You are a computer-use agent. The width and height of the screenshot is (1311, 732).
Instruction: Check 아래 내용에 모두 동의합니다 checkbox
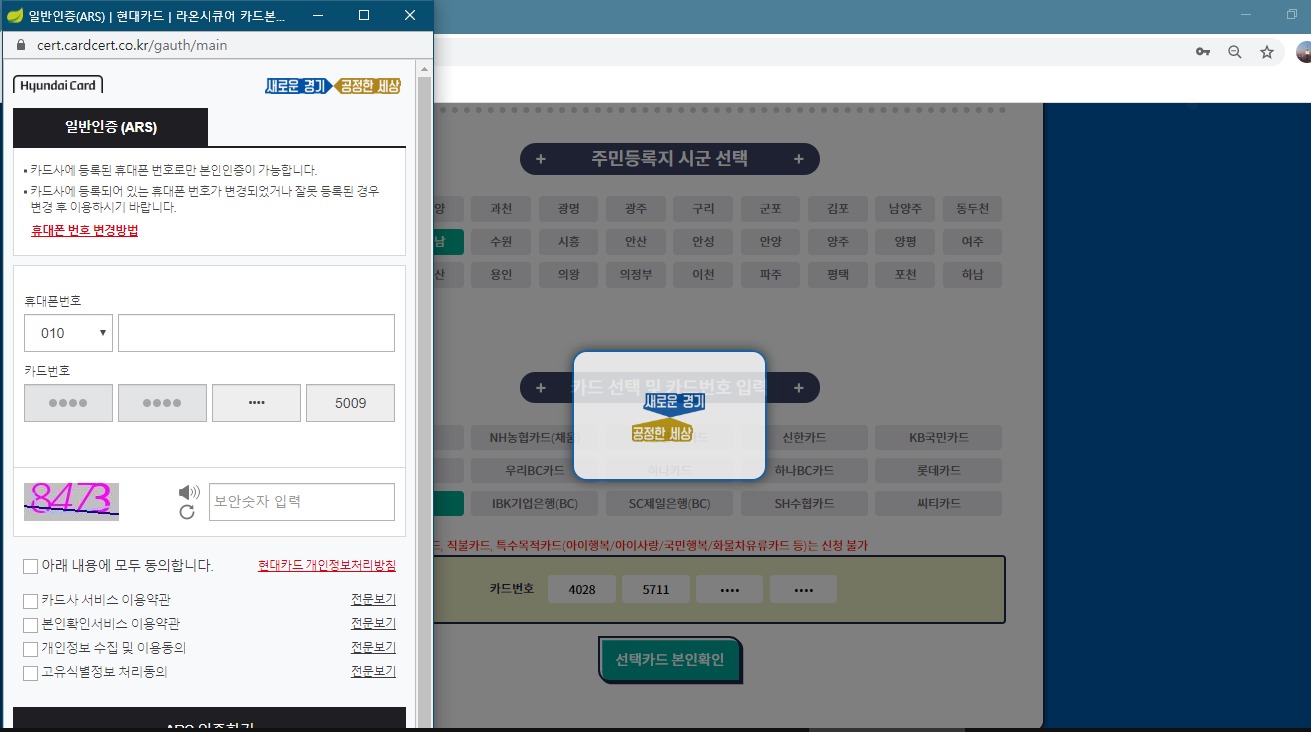pos(31,567)
